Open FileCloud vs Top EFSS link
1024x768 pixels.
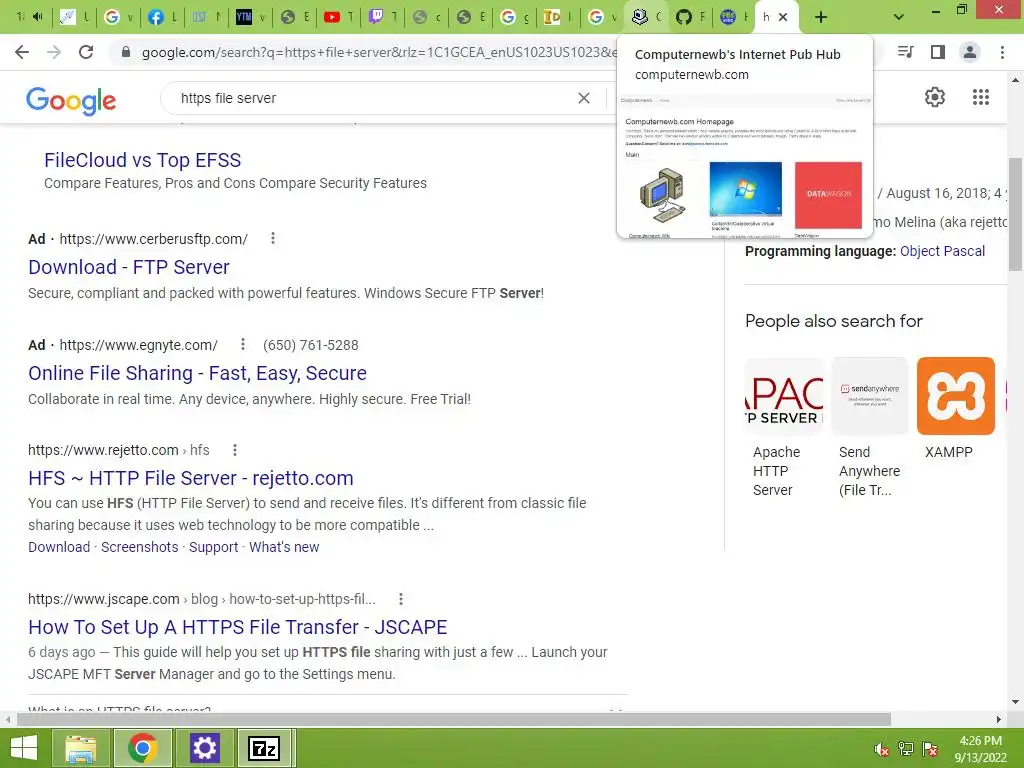click(142, 160)
